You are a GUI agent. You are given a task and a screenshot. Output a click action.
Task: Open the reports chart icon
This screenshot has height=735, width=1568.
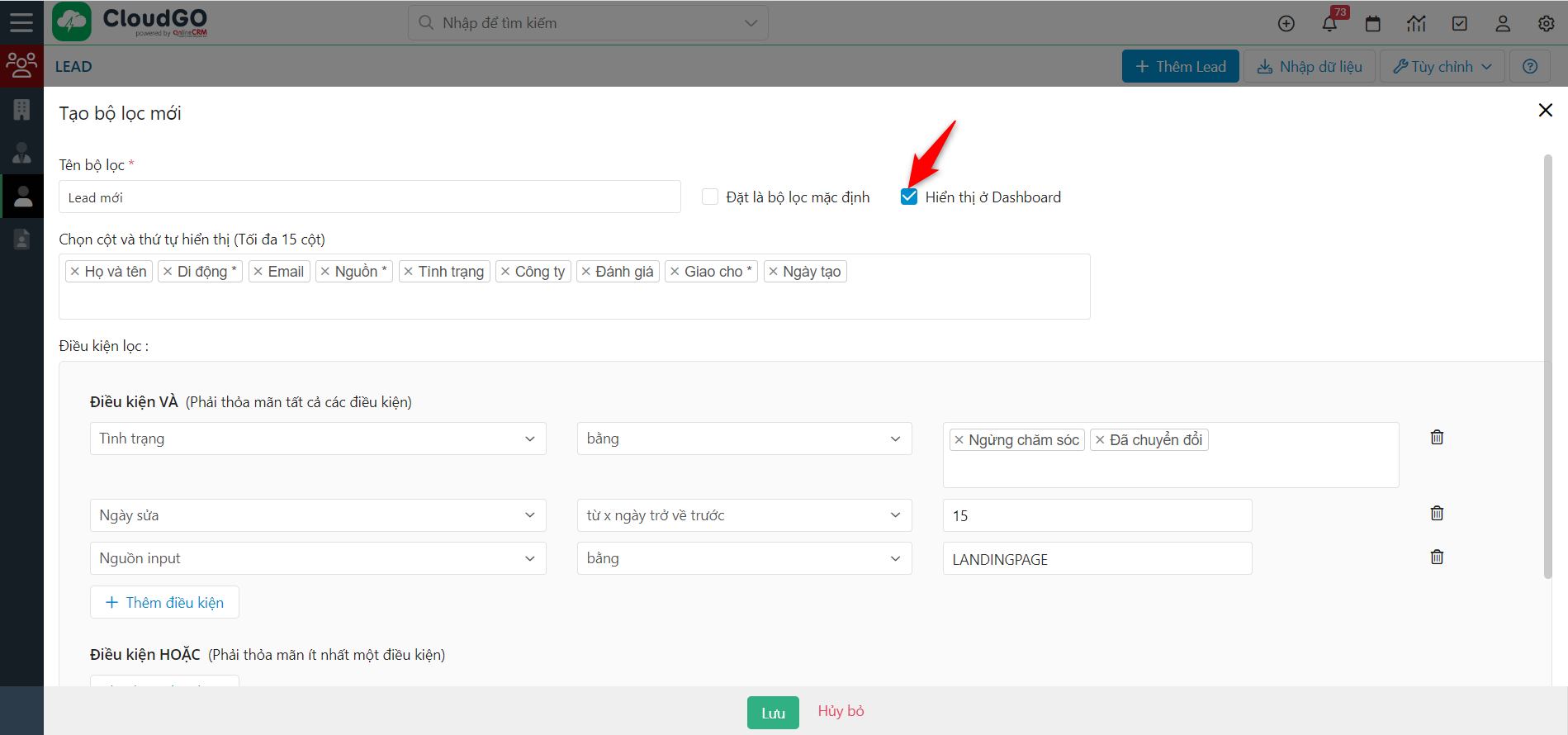(x=1416, y=24)
